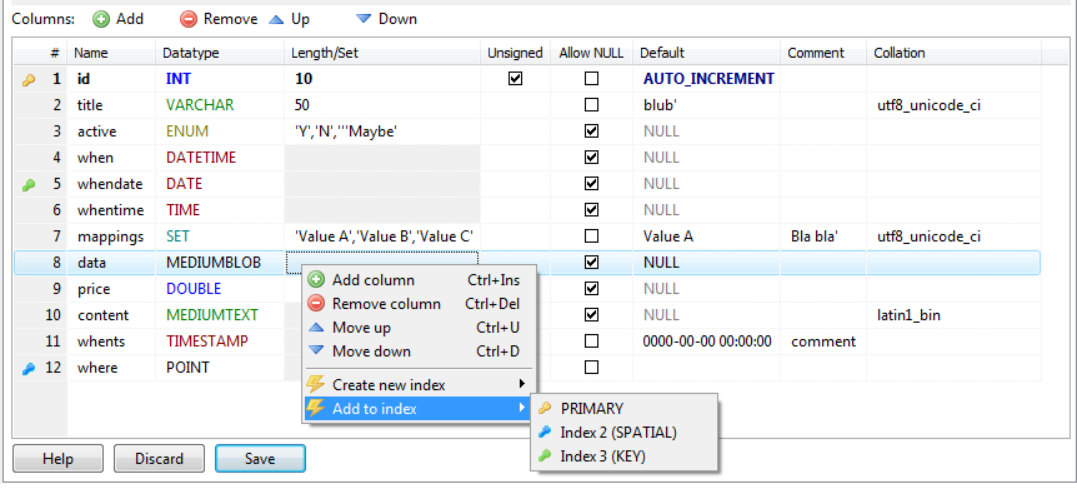Select the TIMESTAMP datatype cell

[220, 342]
